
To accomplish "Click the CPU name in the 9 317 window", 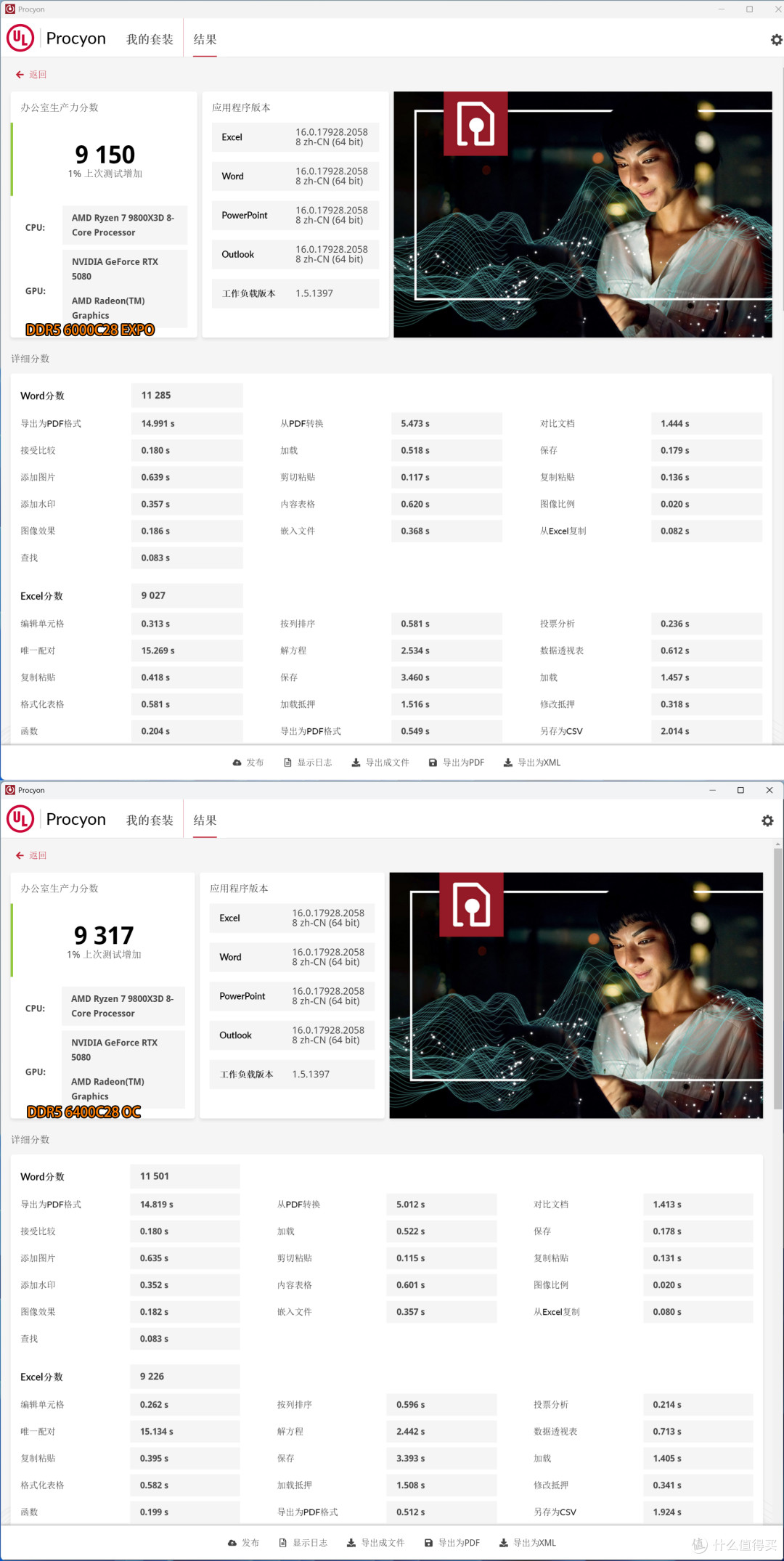I will [123, 1006].
